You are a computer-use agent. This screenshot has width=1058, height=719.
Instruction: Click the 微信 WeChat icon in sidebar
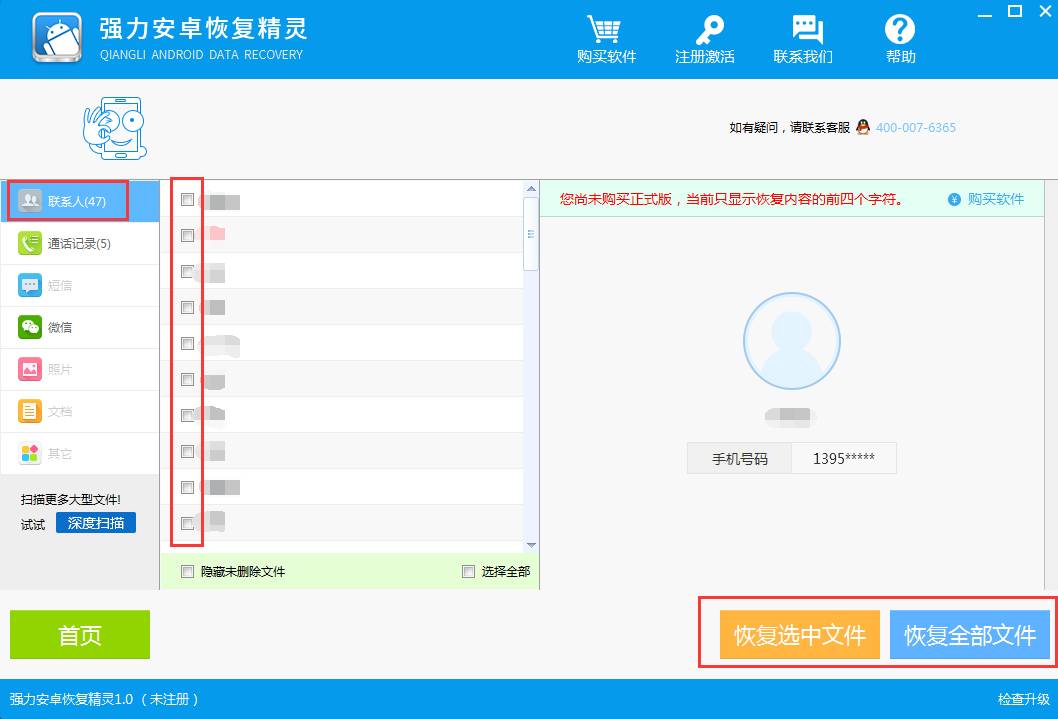click(x=33, y=327)
